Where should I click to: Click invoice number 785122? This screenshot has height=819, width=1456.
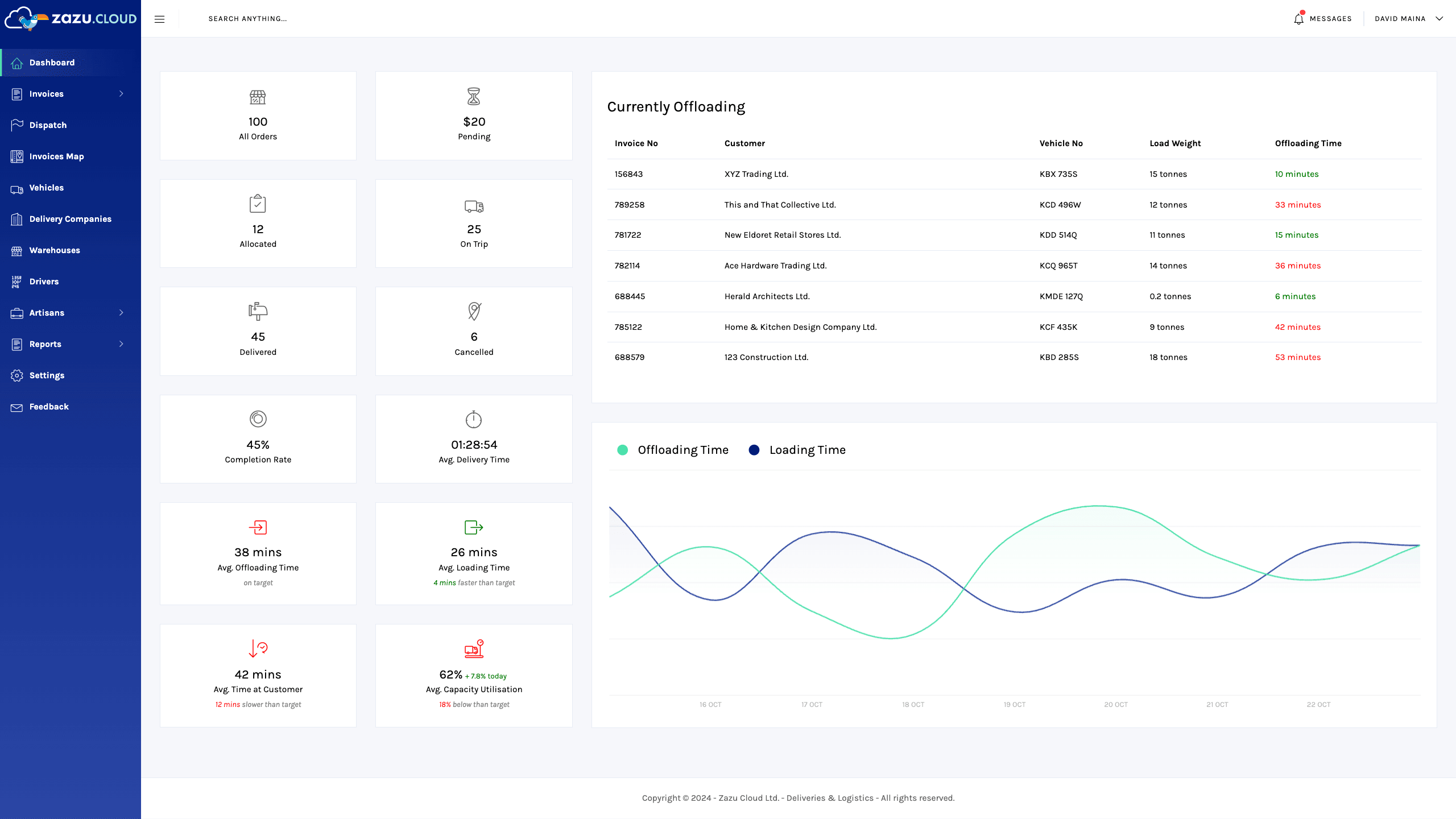[x=628, y=327]
